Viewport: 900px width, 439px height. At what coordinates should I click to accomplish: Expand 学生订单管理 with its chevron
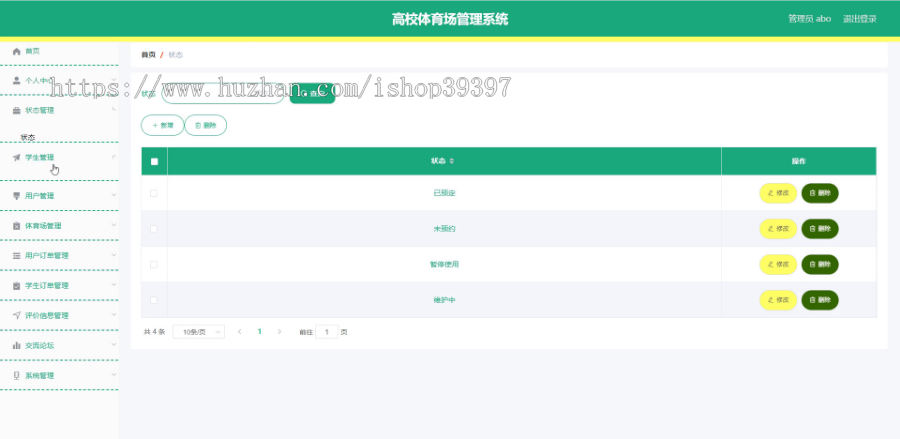(114, 285)
